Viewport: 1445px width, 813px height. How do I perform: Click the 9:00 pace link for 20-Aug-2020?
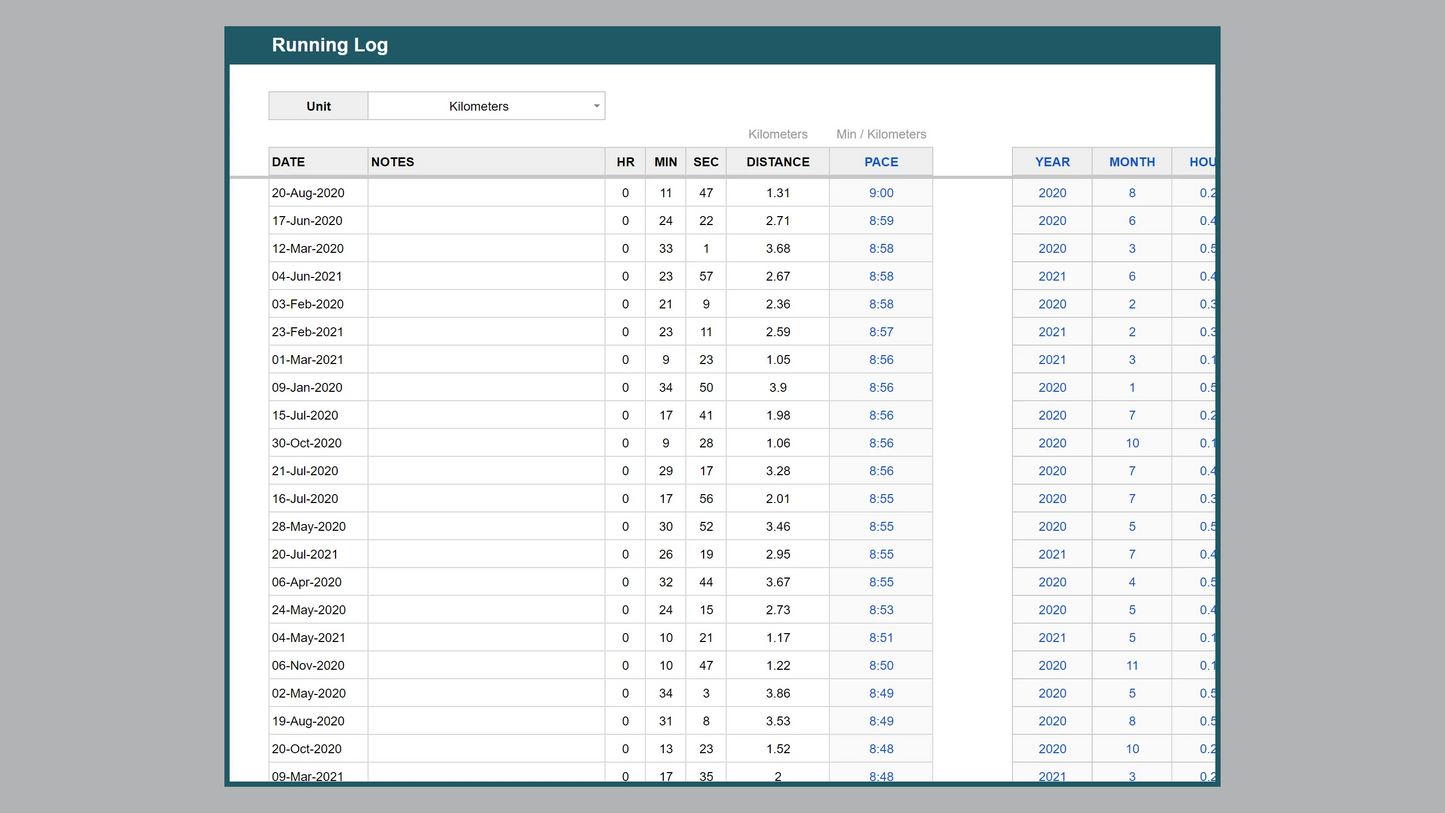(x=880, y=192)
